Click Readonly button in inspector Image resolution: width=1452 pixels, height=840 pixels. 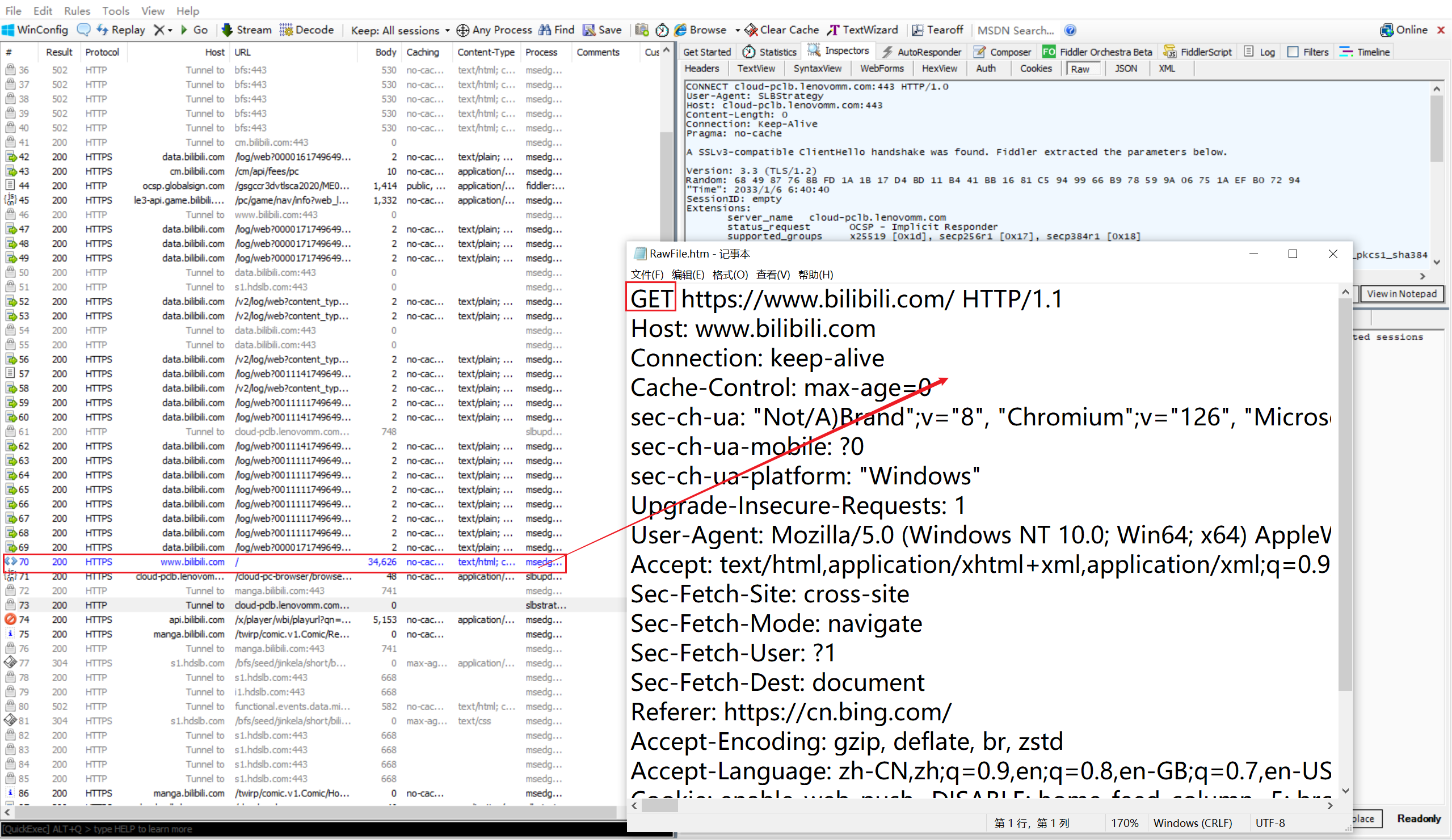(x=1418, y=819)
